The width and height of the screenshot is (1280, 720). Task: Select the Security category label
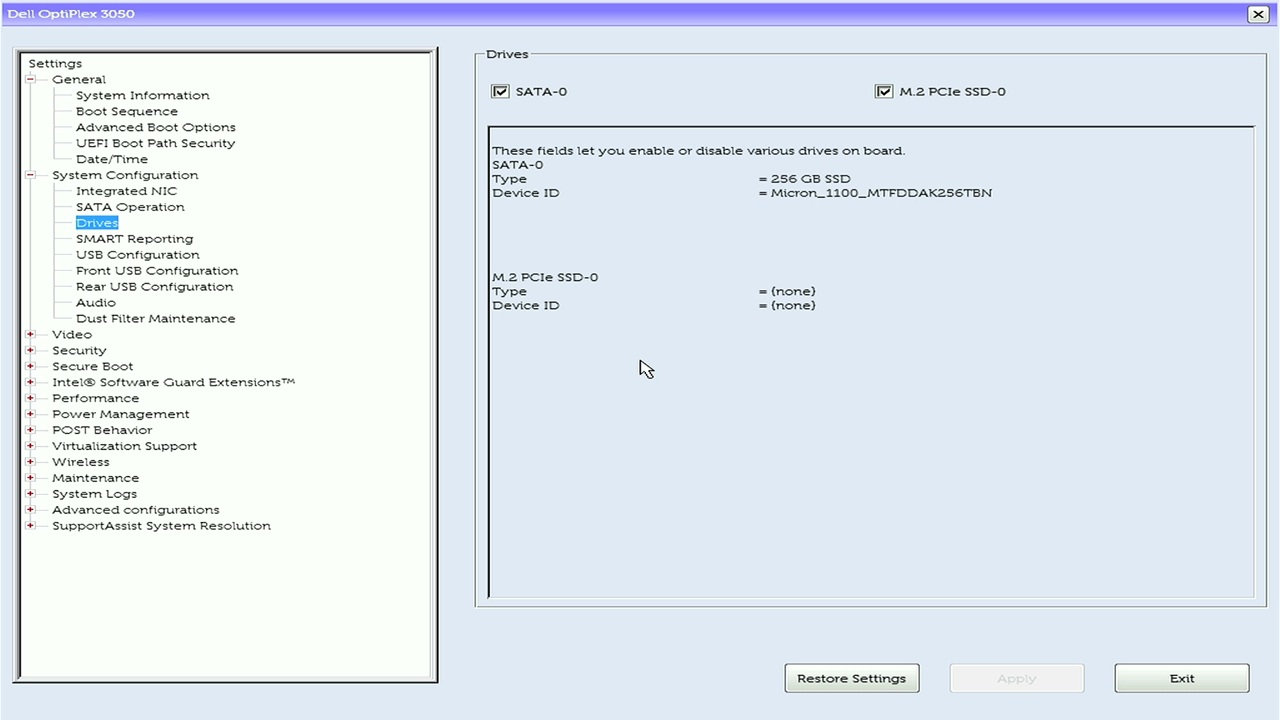pyautogui.click(x=79, y=350)
